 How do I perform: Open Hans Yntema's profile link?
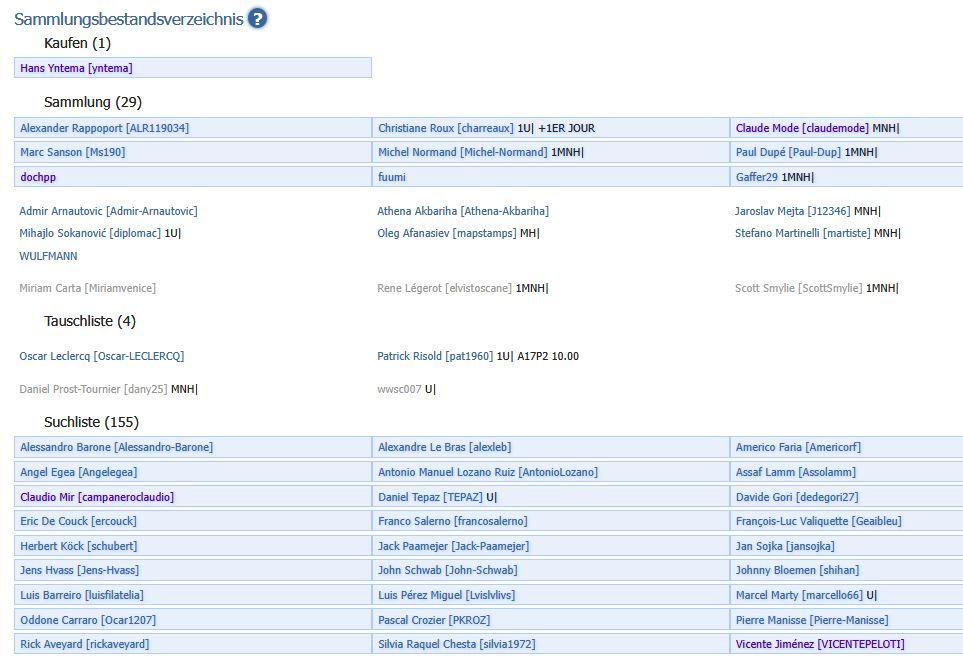coord(76,68)
